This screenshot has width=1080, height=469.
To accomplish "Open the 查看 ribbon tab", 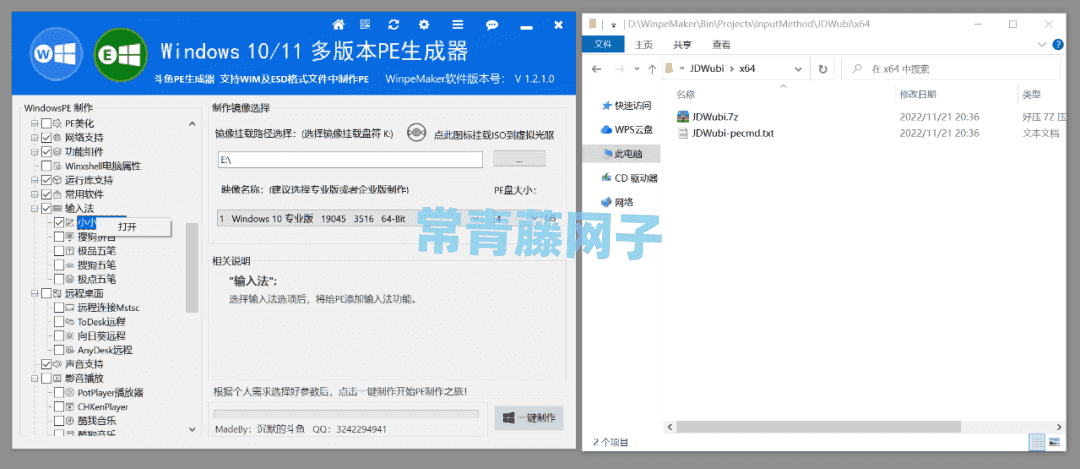I will click(x=722, y=45).
